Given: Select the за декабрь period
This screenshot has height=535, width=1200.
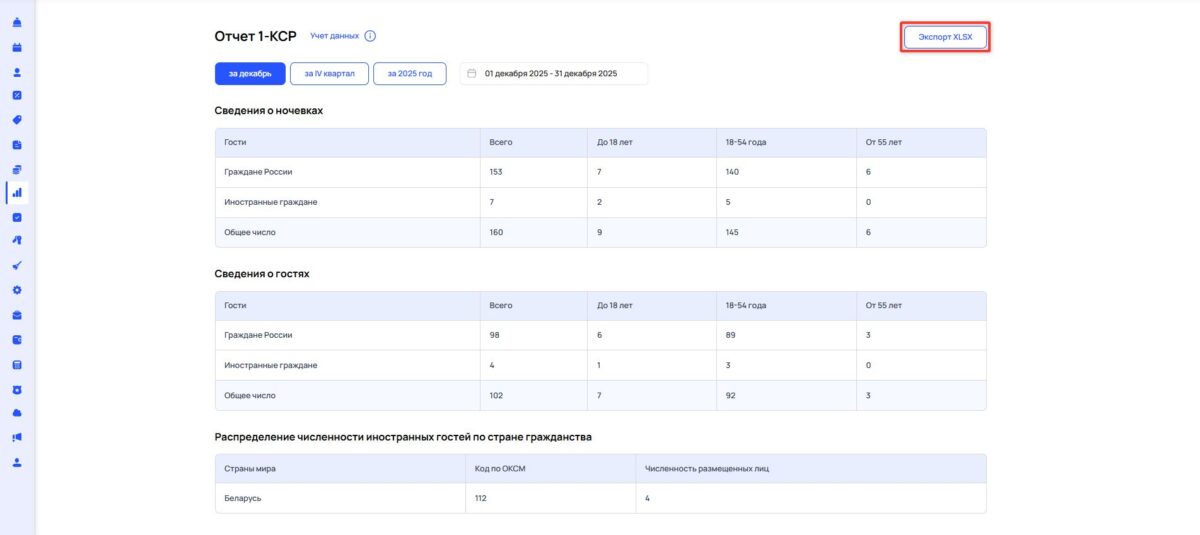Looking at the screenshot, I should pyautogui.click(x=250, y=73).
